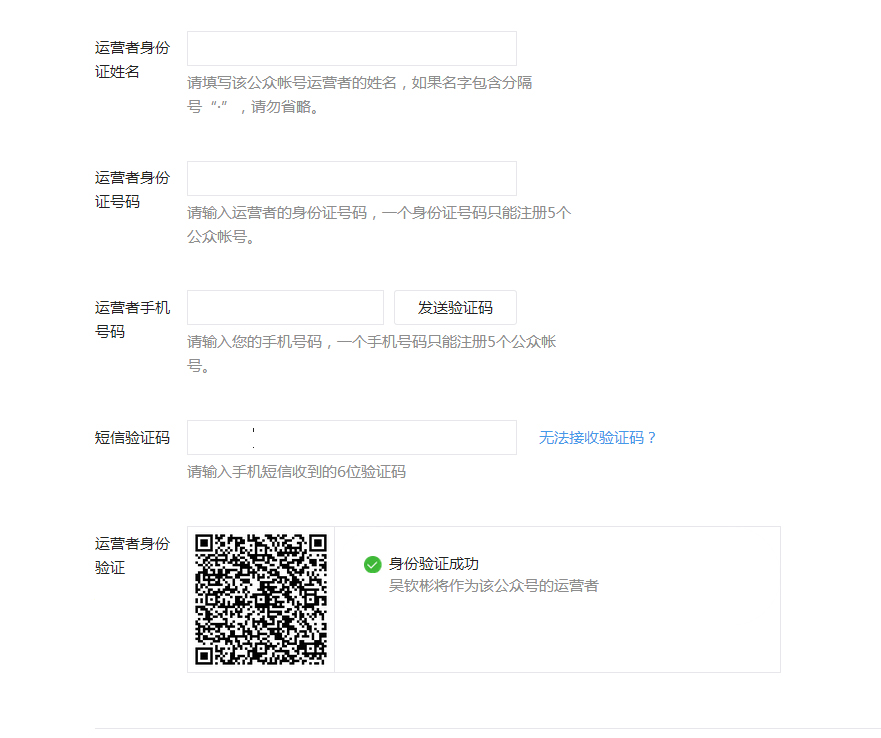Click the 短信验证码 label

[x=132, y=437]
